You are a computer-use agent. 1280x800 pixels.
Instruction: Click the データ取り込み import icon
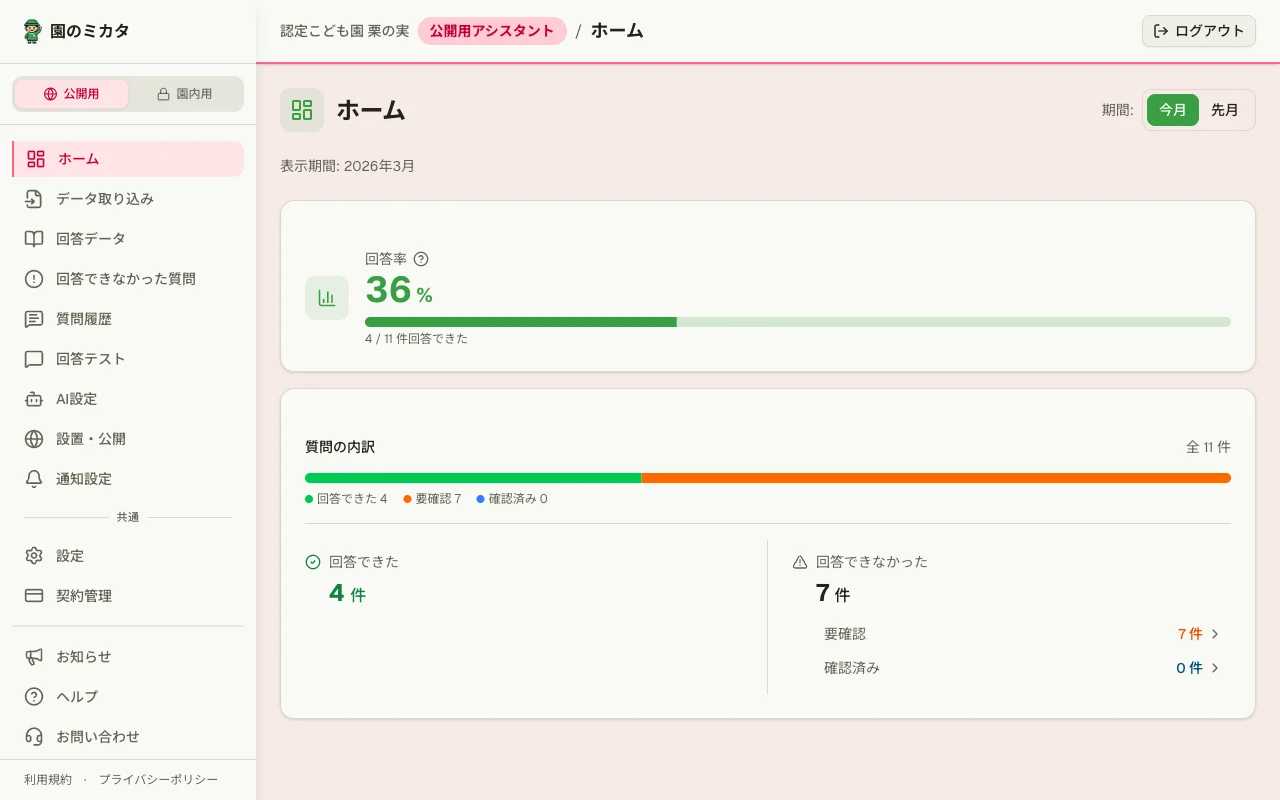pyautogui.click(x=34, y=199)
